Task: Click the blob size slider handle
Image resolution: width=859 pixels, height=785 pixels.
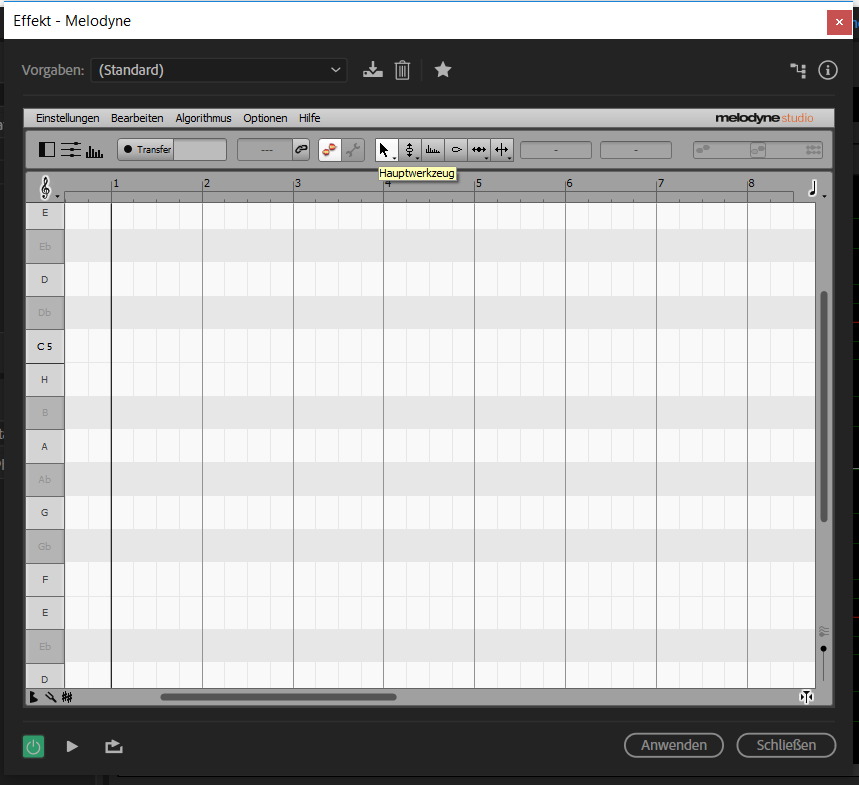Action: 823,649
